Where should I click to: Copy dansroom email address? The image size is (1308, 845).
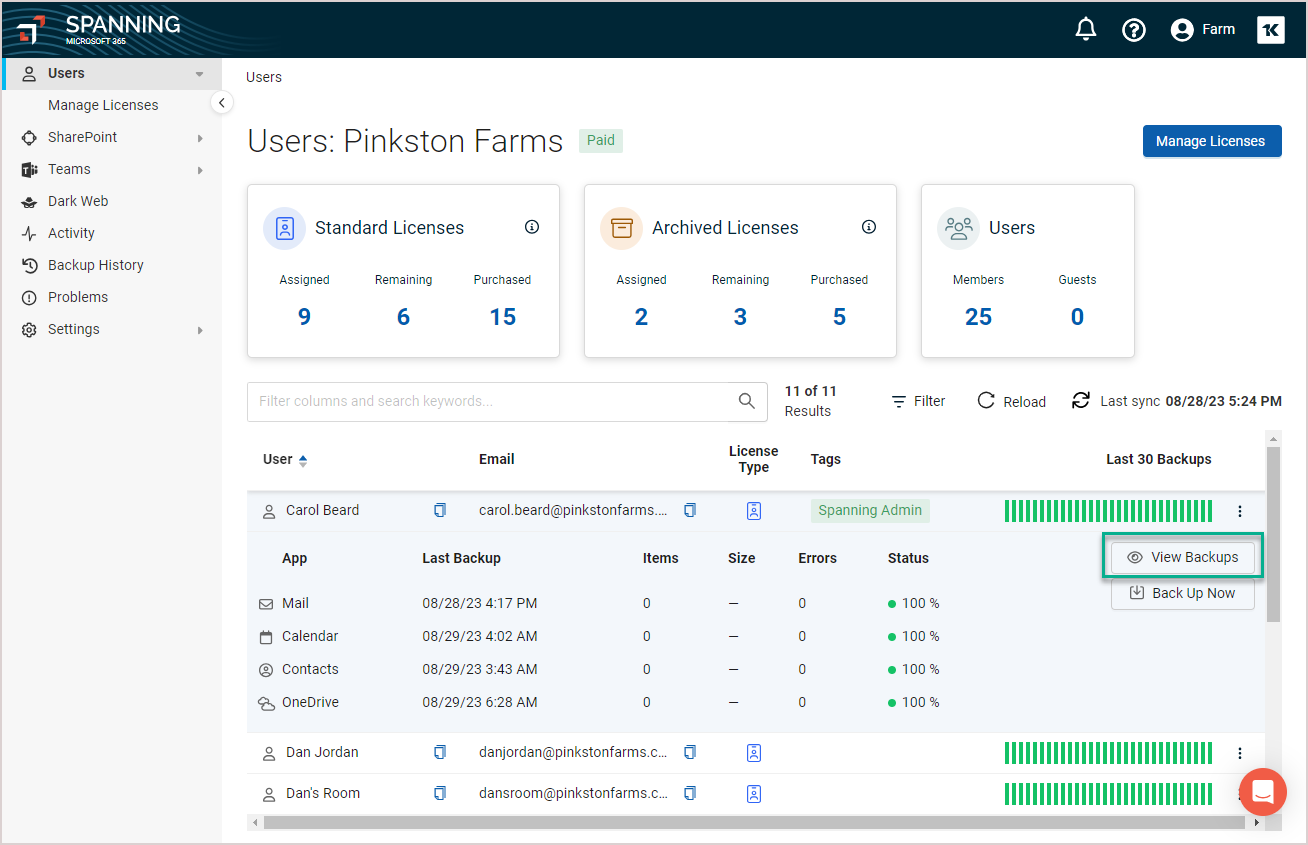pyautogui.click(x=690, y=793)
